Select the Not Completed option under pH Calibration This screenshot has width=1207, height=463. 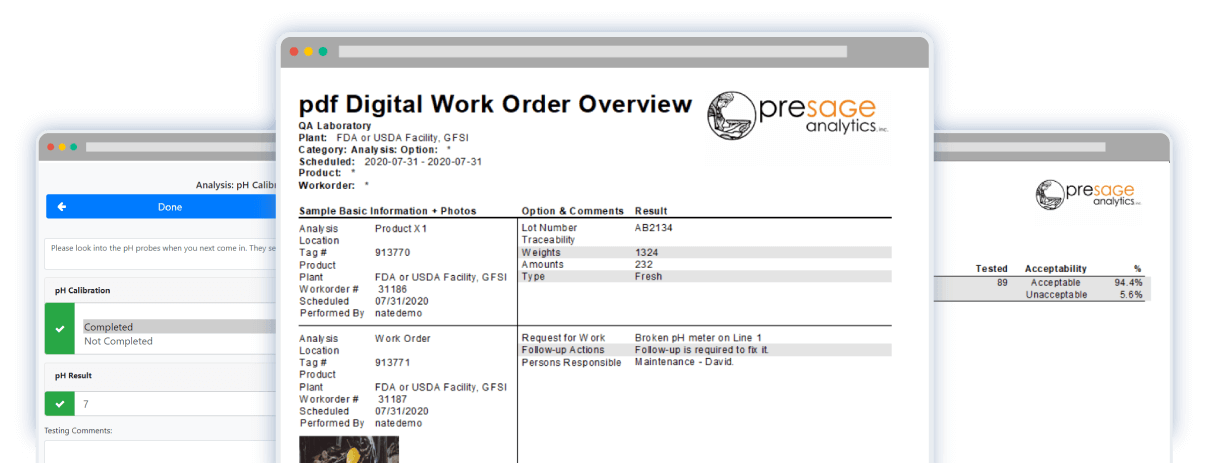click(118, 341)
